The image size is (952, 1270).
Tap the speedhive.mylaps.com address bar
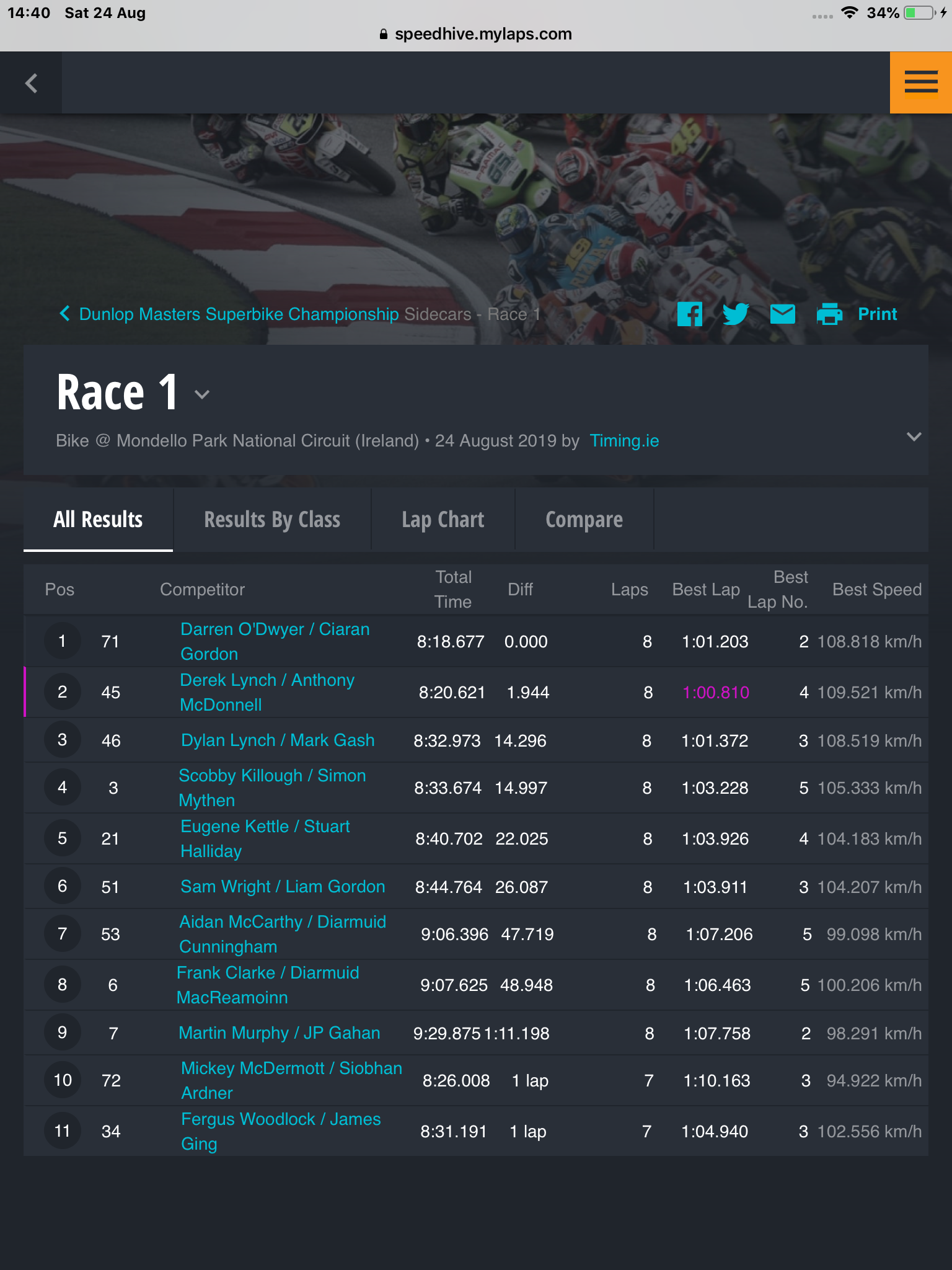476,34
